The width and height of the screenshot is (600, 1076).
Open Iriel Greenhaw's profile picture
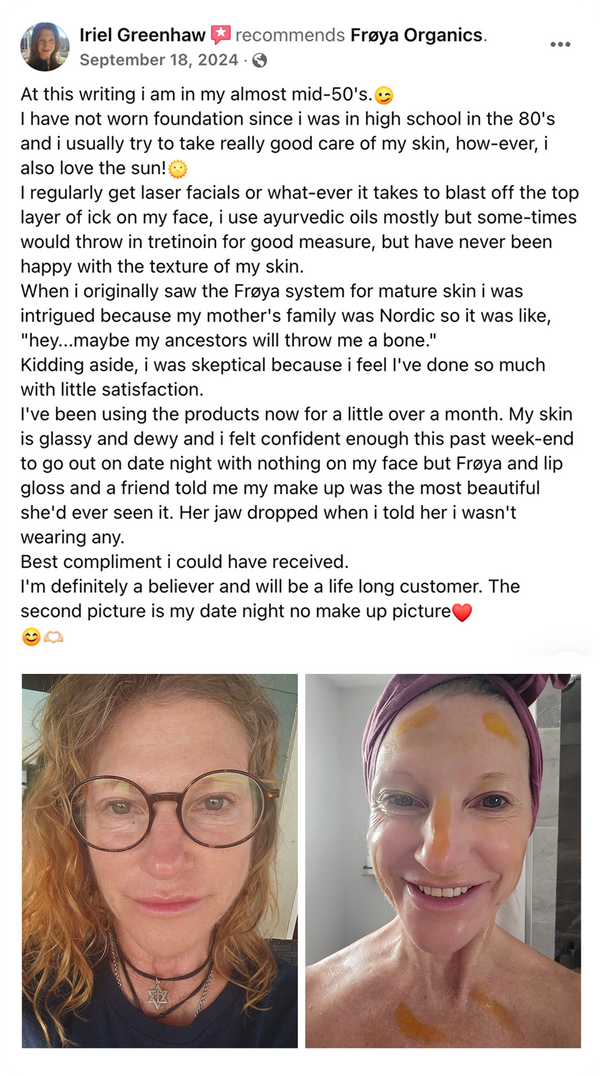[x=45, y=47]
